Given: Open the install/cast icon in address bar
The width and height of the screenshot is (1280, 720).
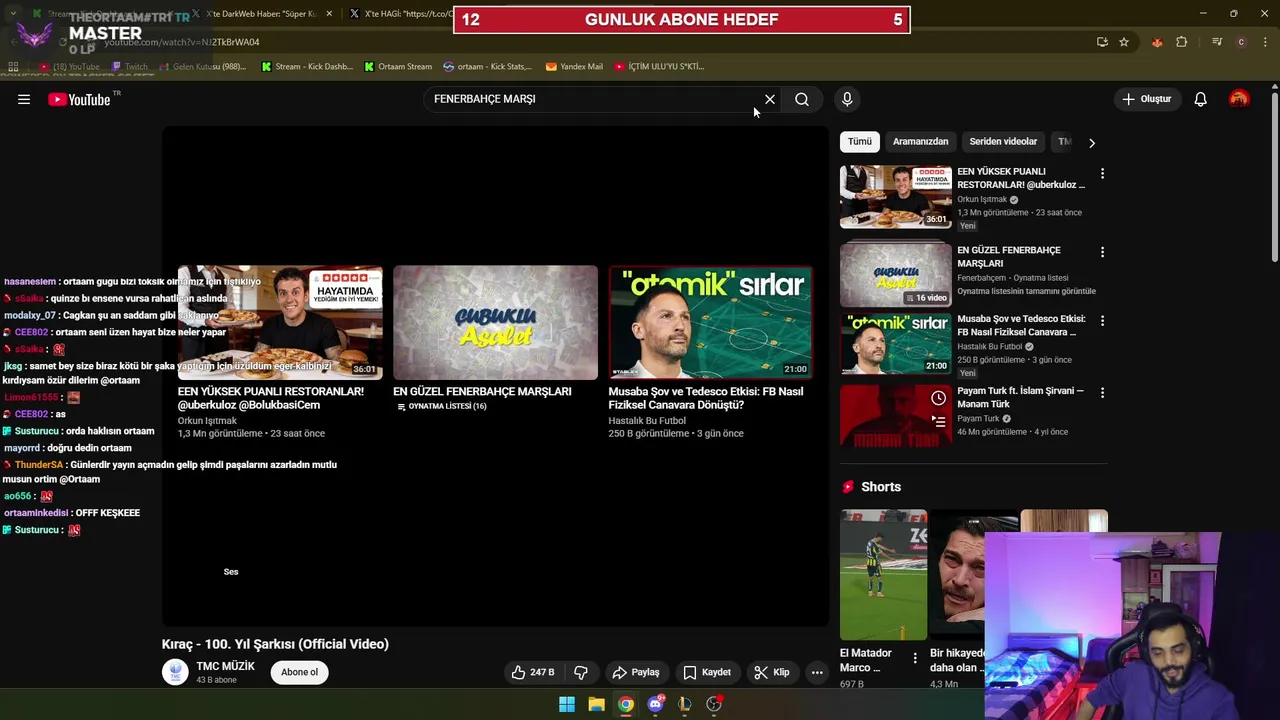Looking at the screenshot, I should click(x=1102, y=42).
